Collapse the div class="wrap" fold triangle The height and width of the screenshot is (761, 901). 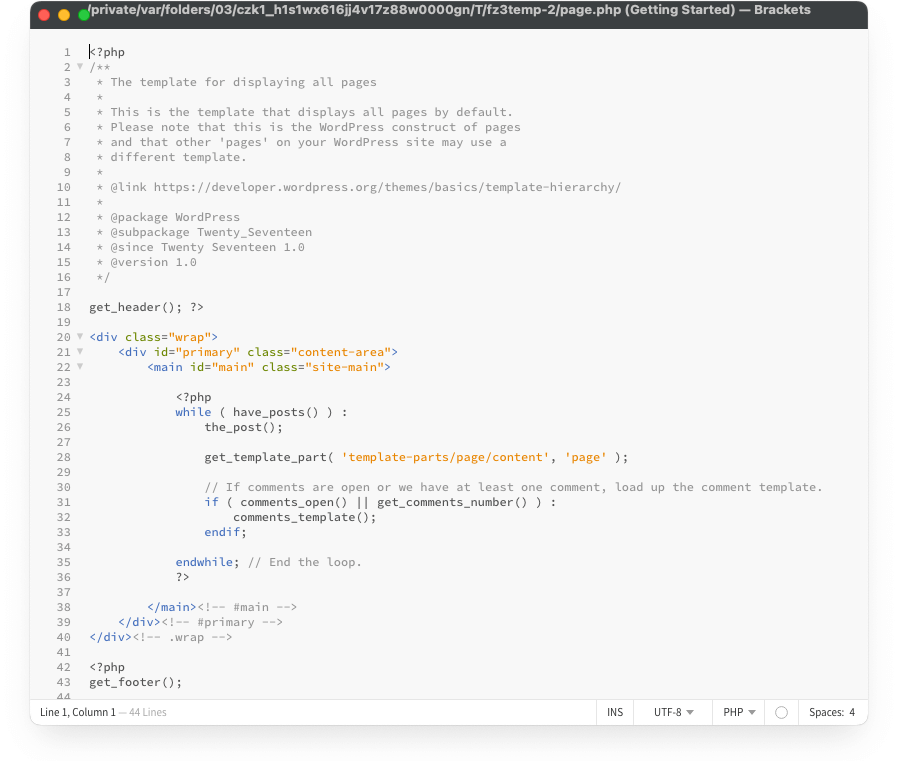[80, 337]
